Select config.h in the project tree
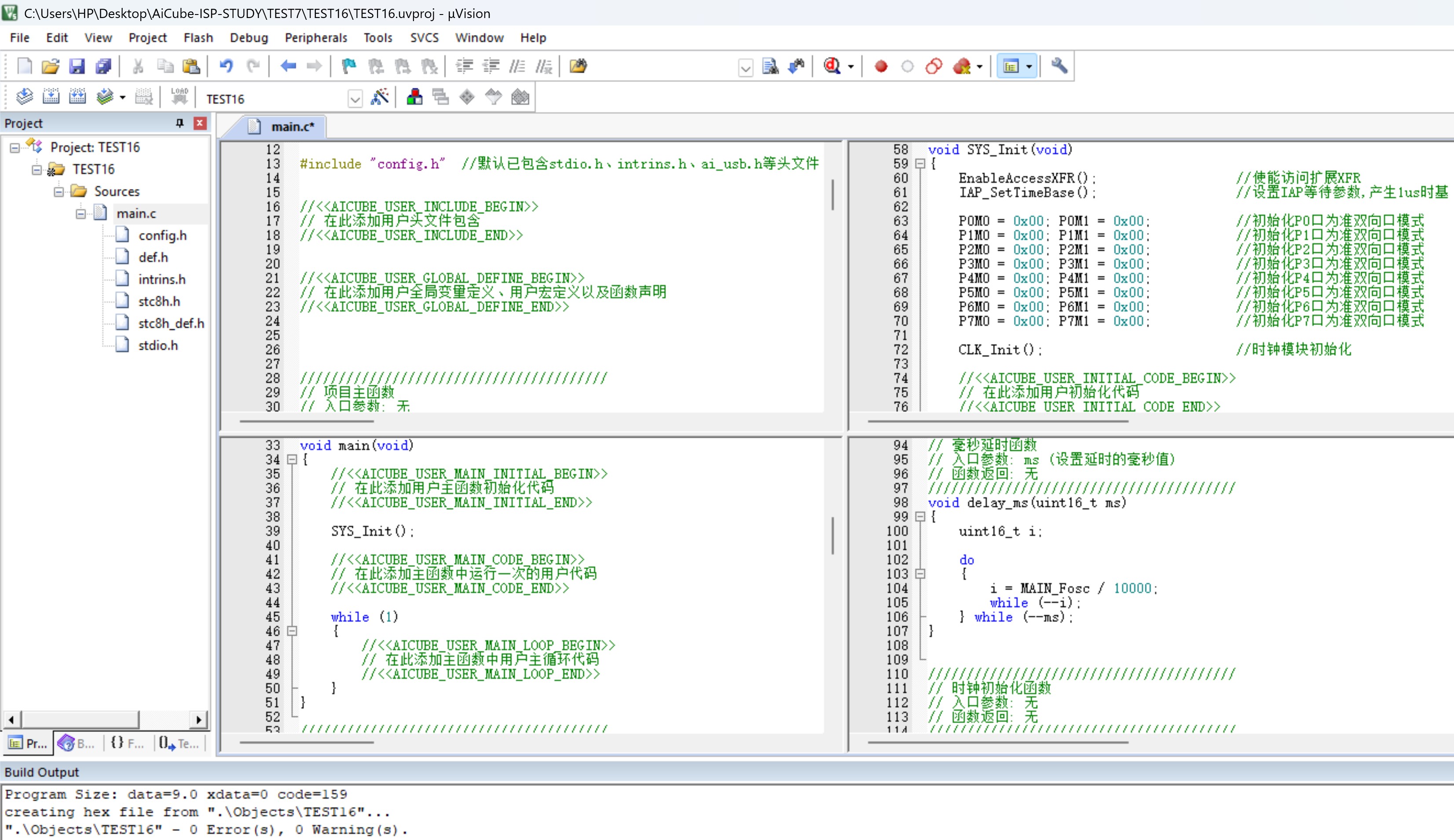The height and width of the screenshot is (840, 1454). tap(162, 235)
